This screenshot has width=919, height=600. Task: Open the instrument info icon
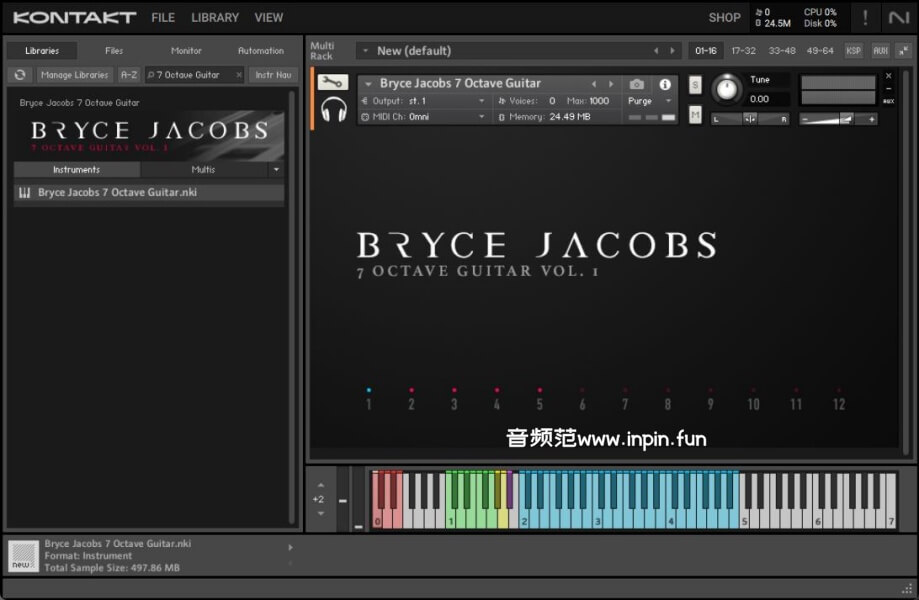click(x=665, y=85)
